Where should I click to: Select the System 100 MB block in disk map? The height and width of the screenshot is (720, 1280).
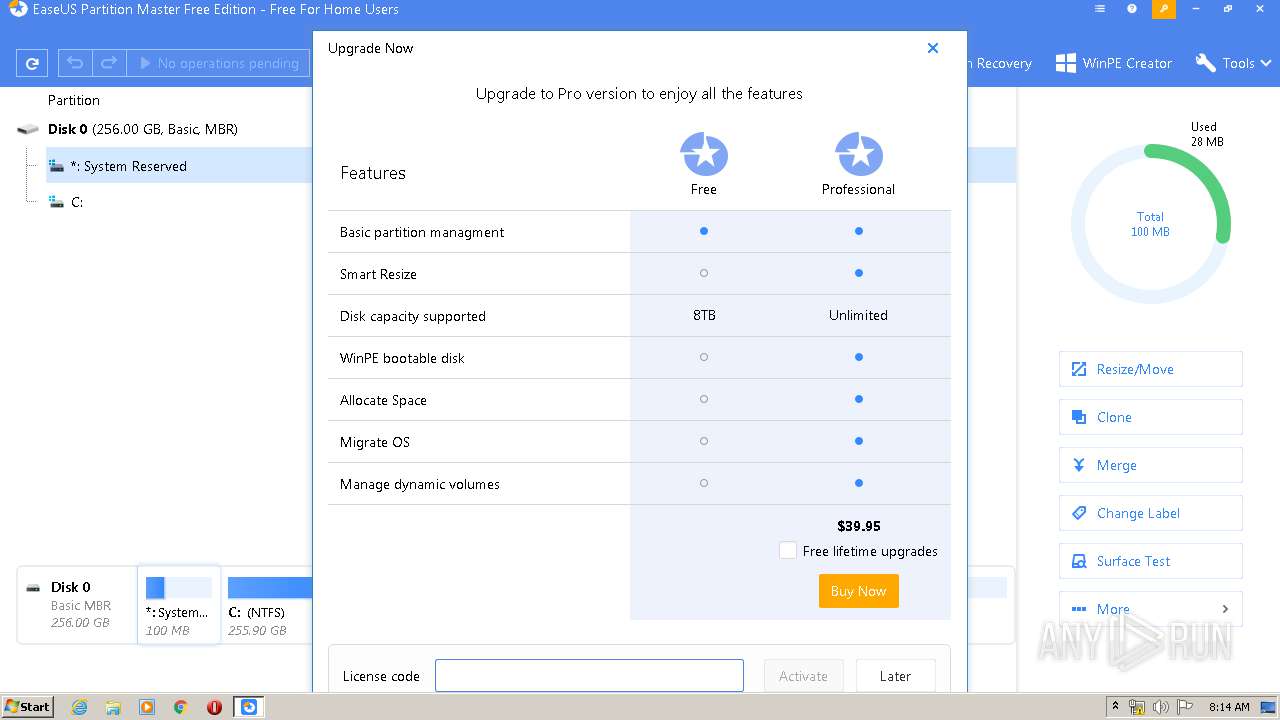(179, 605)
